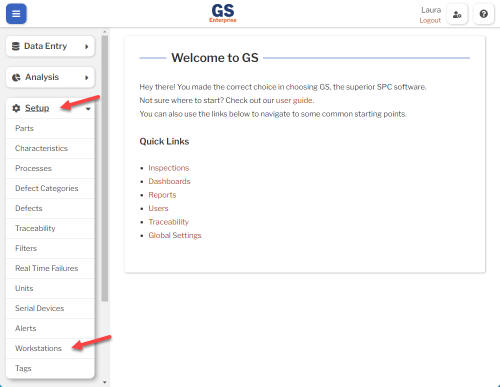Screen dimensions: 500x387
Task: Click the sidebar scroll down arrow
Action: 105,382
